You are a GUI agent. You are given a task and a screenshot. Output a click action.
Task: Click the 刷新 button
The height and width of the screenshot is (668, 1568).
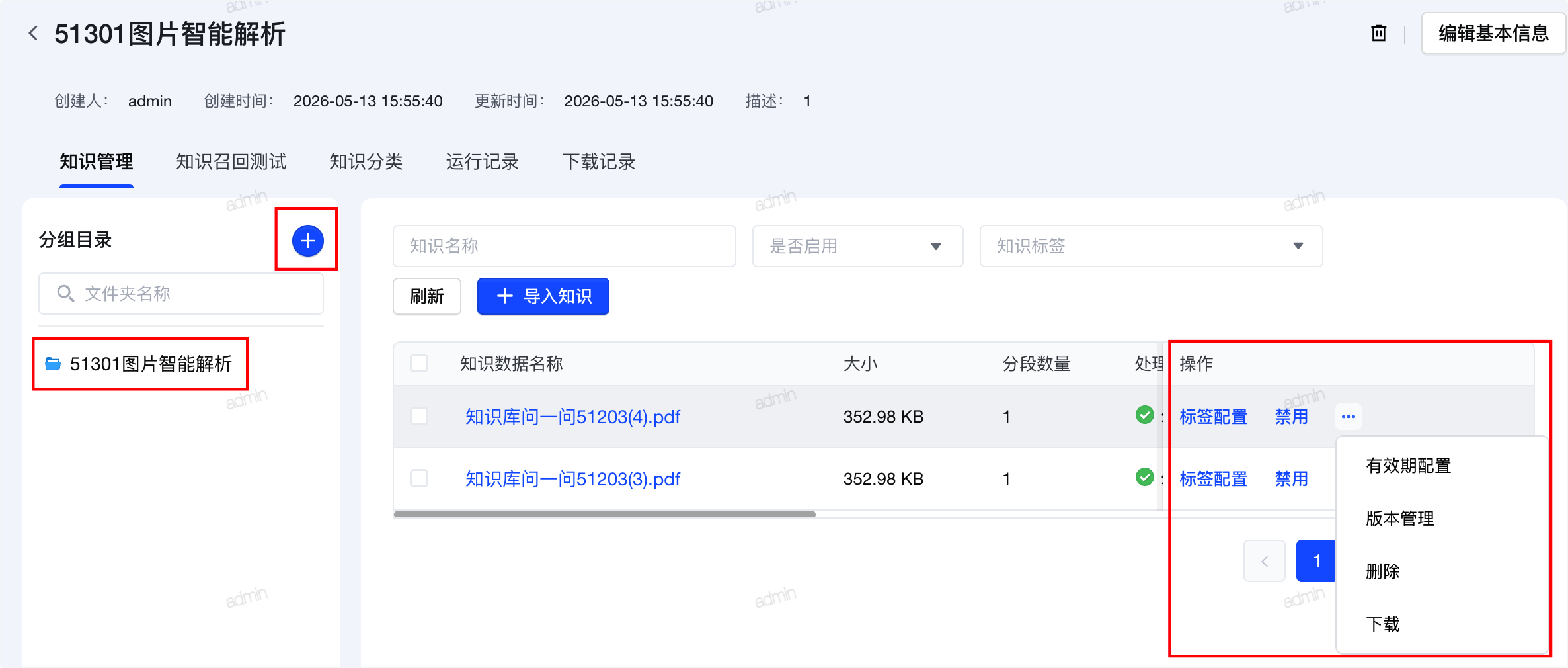(427, 296)
